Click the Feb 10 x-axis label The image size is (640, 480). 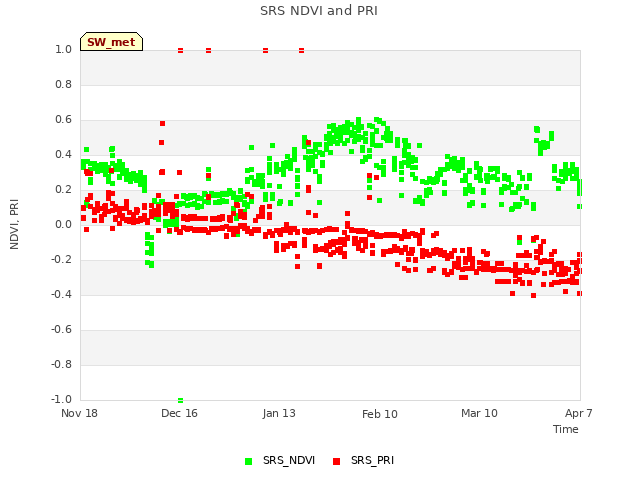tap(380, 414)
